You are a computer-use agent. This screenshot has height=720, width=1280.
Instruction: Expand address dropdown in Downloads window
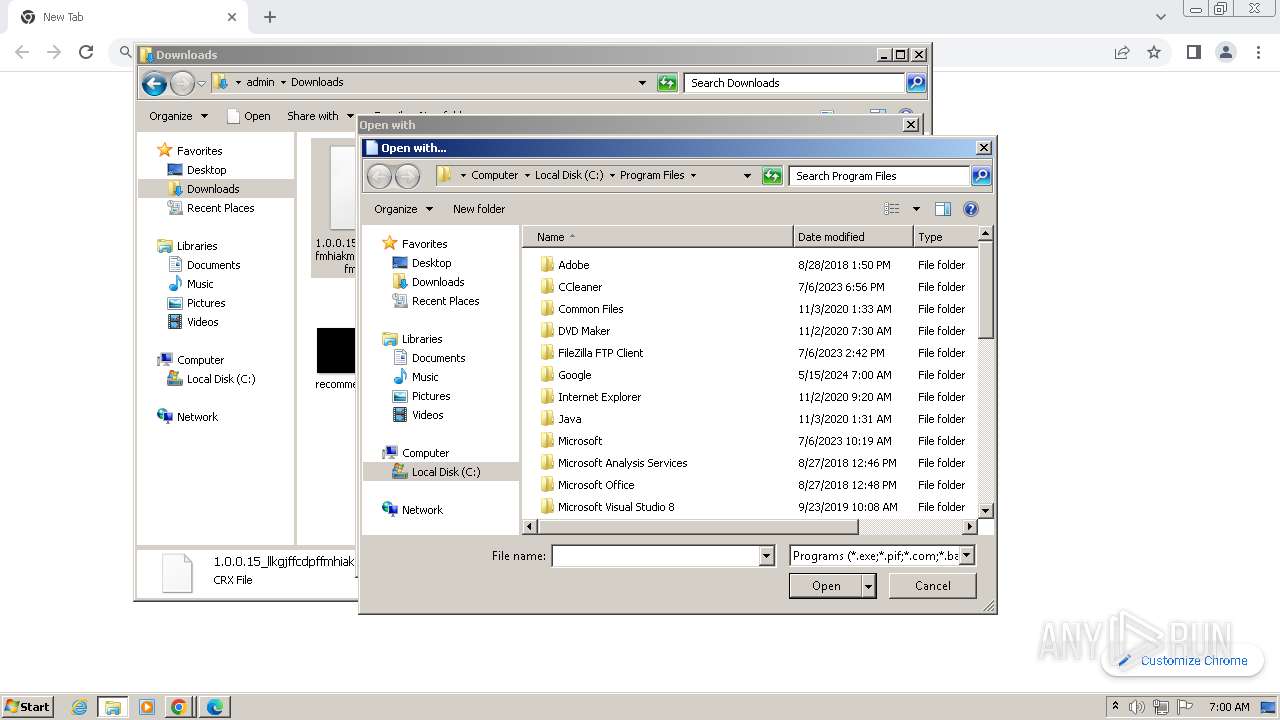point(642,83)
